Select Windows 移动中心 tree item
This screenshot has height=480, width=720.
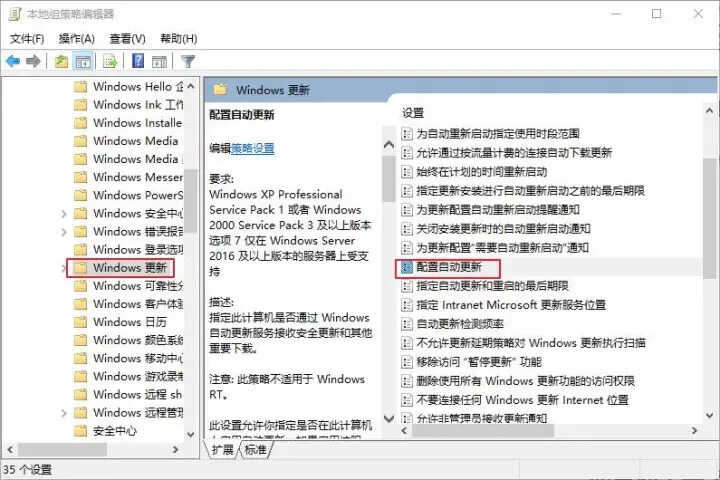point(138,358)
